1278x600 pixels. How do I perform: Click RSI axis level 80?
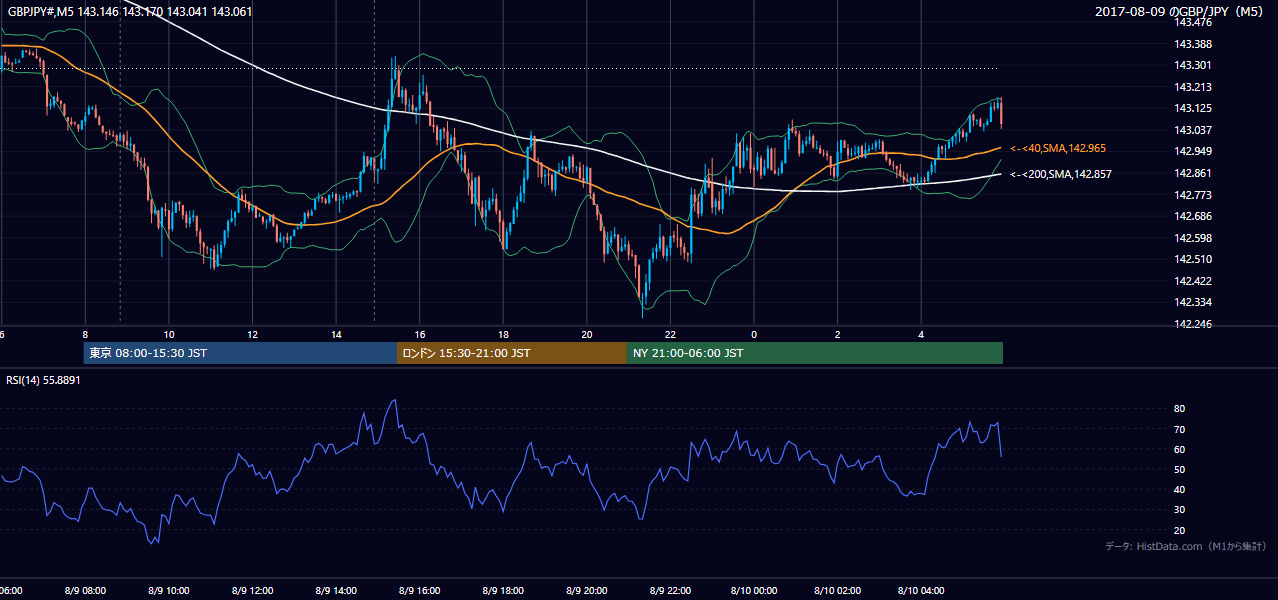[x=1180, y=409]
